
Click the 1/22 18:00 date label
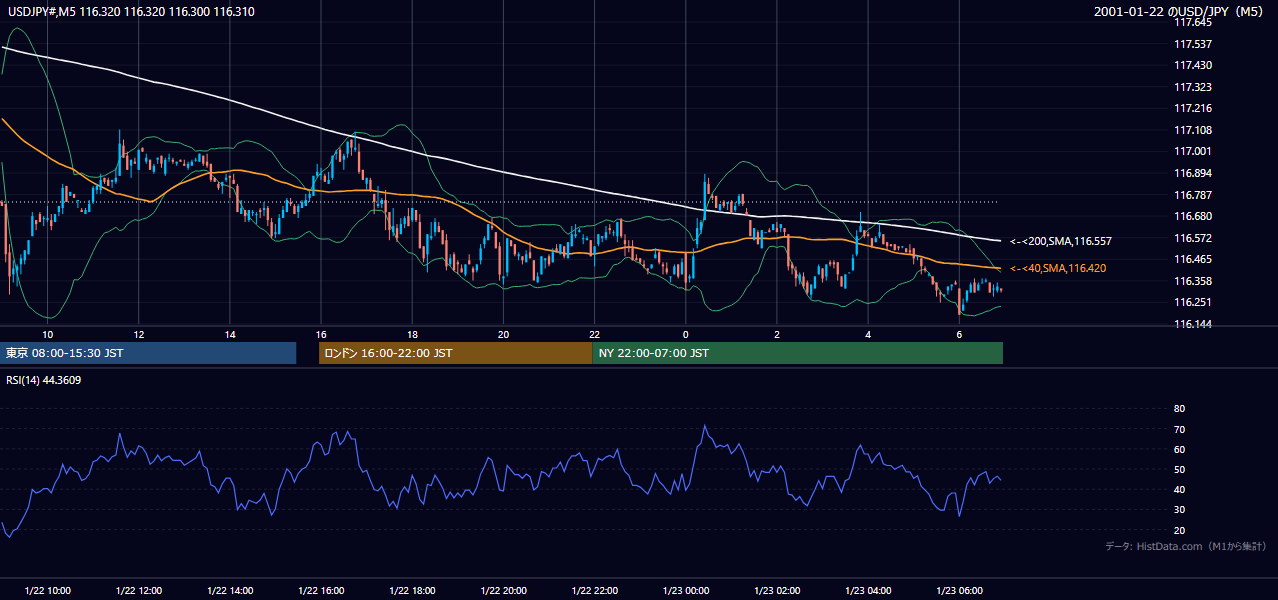pyautogui.click(x=412, y=590)
